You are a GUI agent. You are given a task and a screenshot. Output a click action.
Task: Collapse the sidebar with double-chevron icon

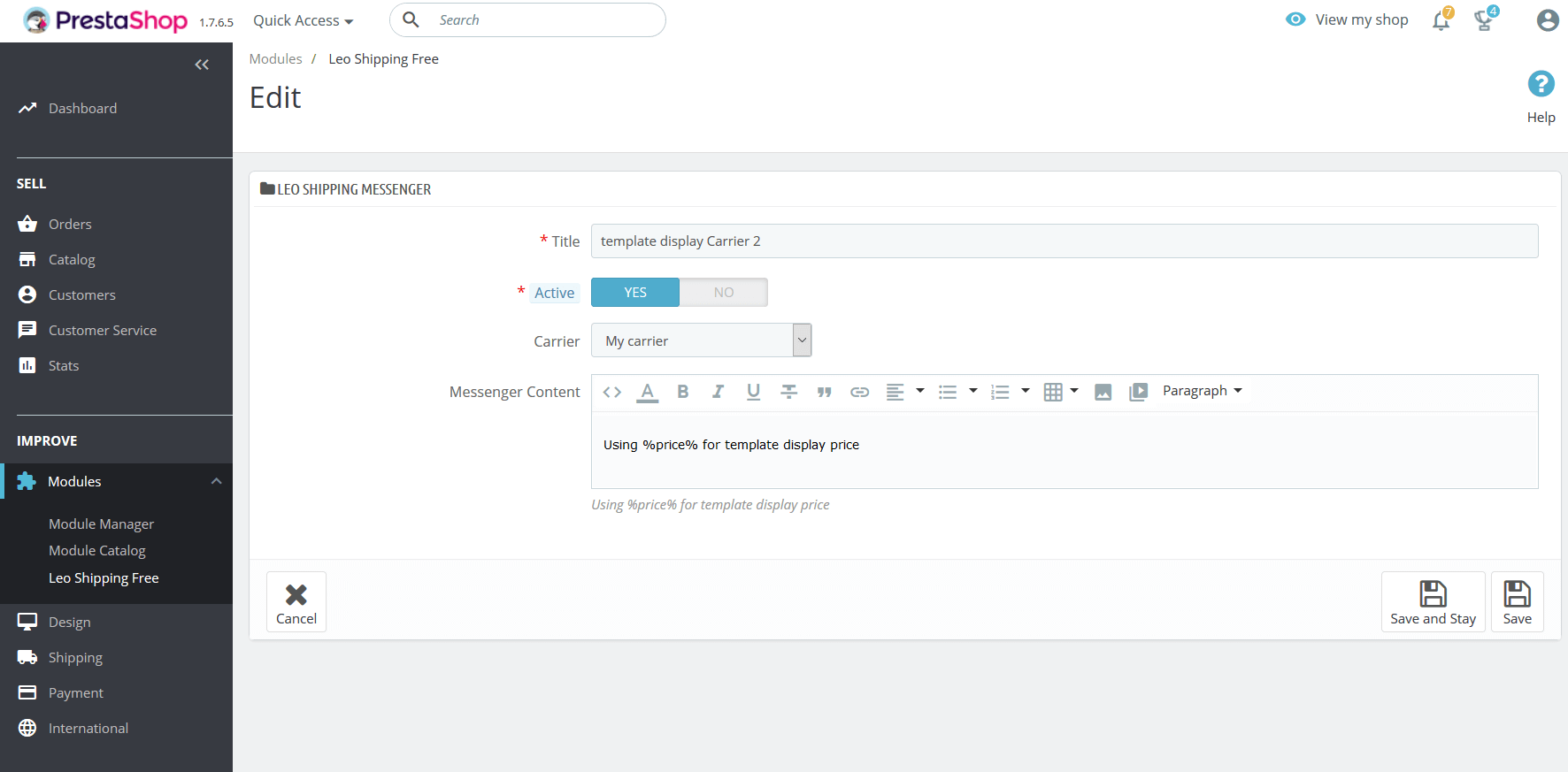202,65
